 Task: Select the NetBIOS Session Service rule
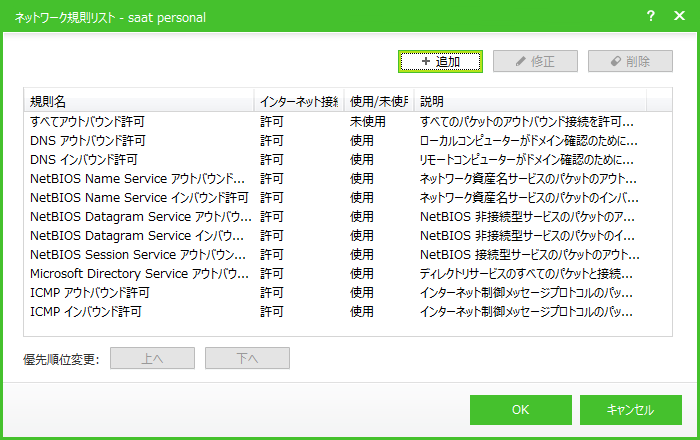pyautogui.click(x=348, y=254)
